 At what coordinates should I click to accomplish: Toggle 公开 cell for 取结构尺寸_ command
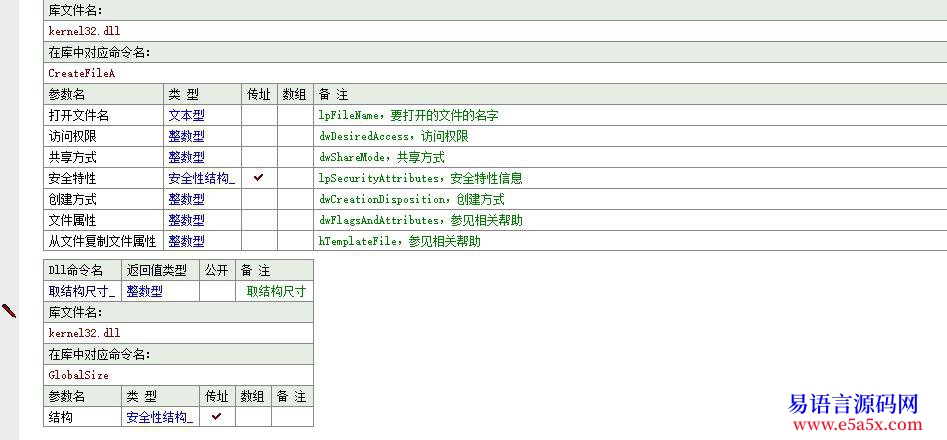(217, 292)
